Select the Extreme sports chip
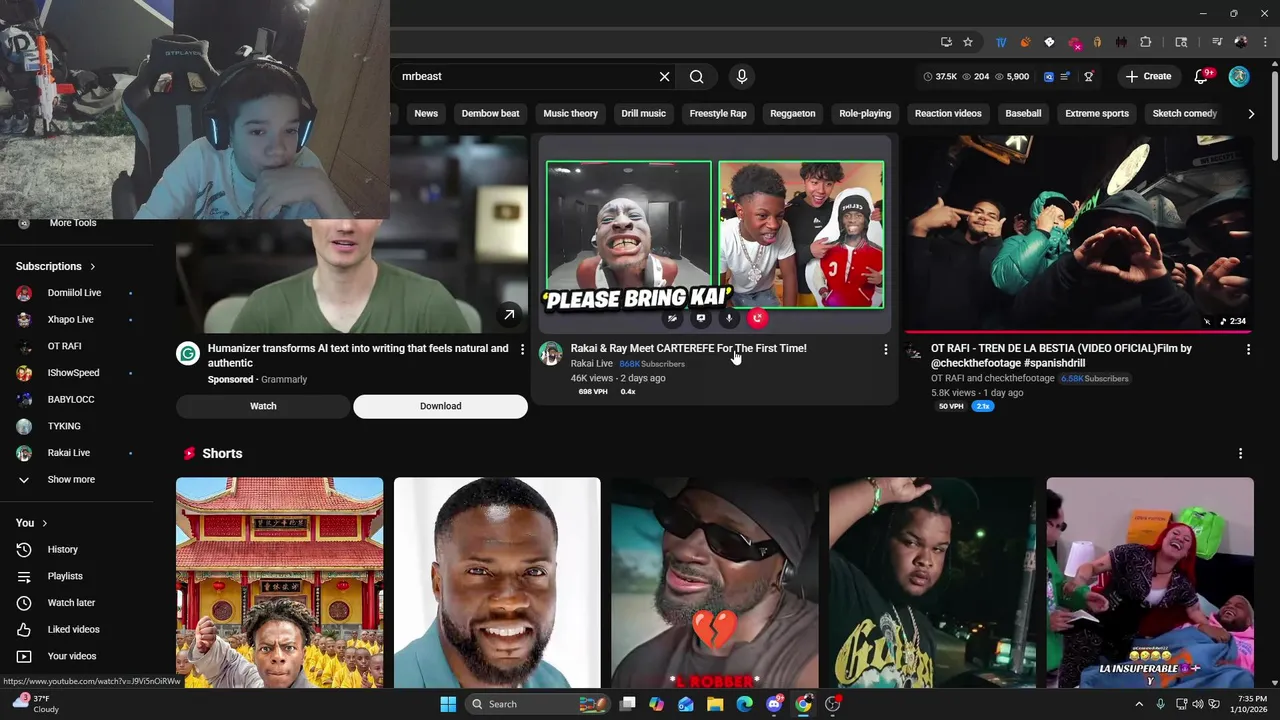 coord(1097,113)
